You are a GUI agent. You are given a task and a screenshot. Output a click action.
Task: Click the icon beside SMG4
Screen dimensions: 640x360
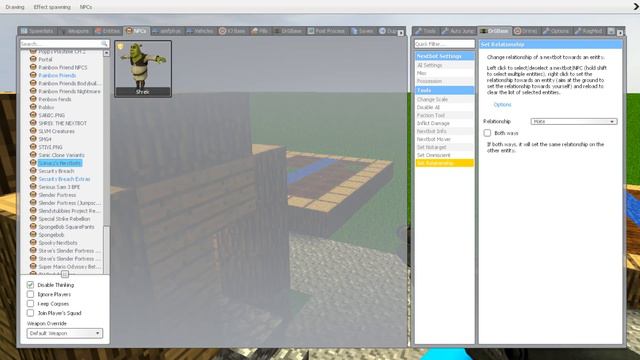point(33,139)
